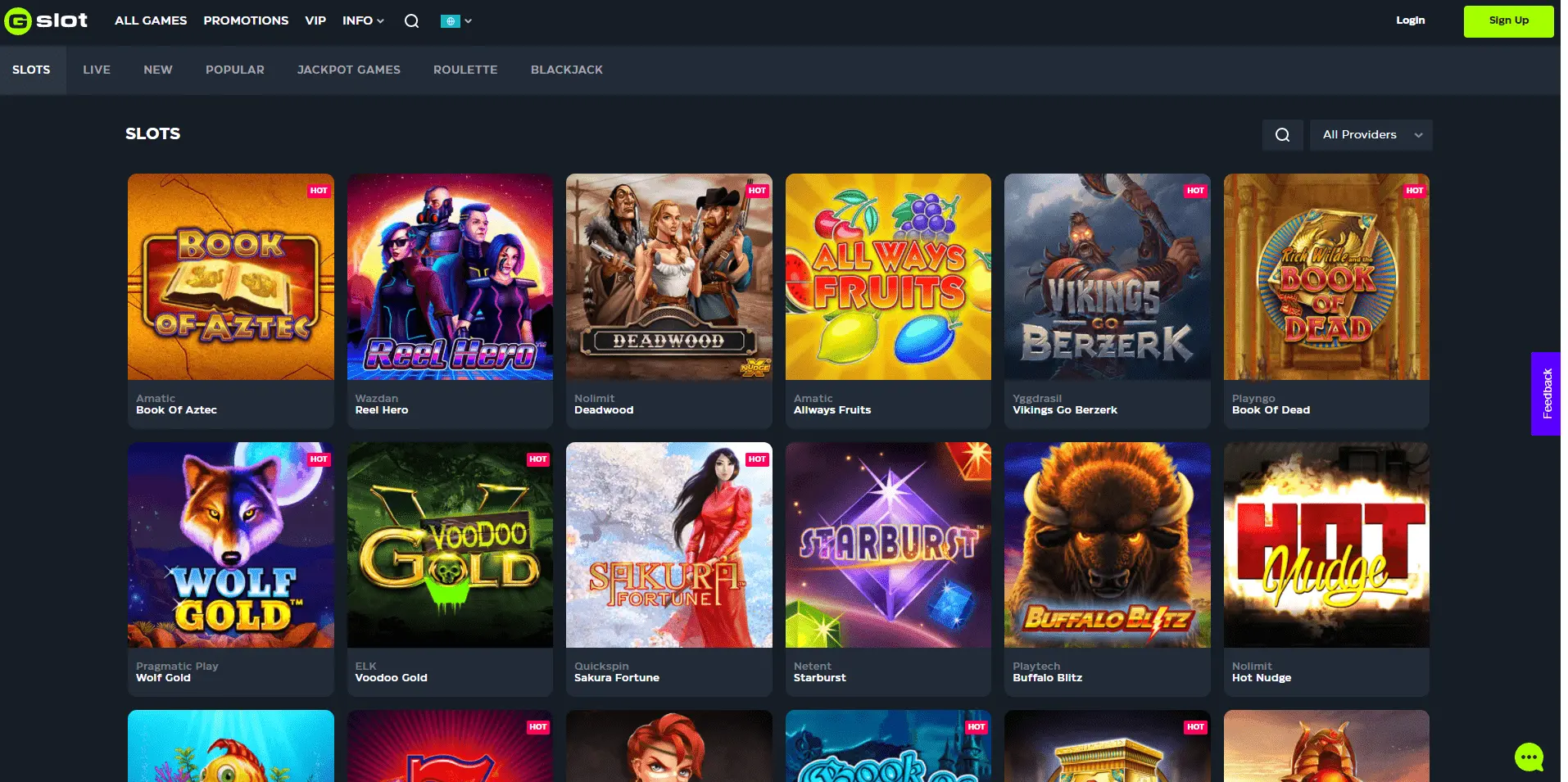
Task: Open the live chat bubble icon
Action: pyautogui.click(x=1529, y=757)
